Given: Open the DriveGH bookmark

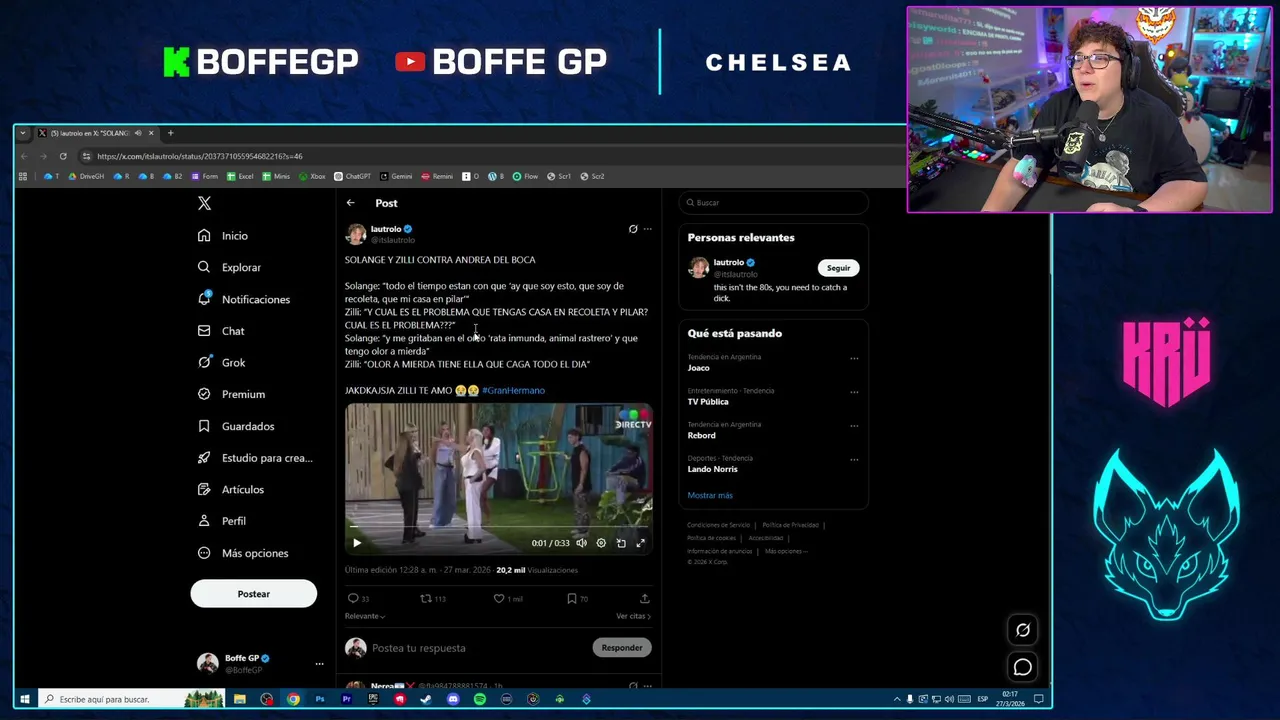Looking at the screenshot, I should click(86, 176).
